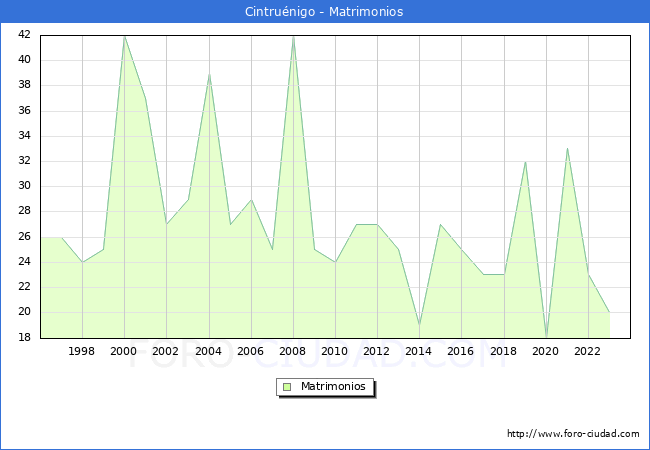Click the green Matrimonios legend swatch
This screenshot has height=450, width=650.
(x=287, y=387)
